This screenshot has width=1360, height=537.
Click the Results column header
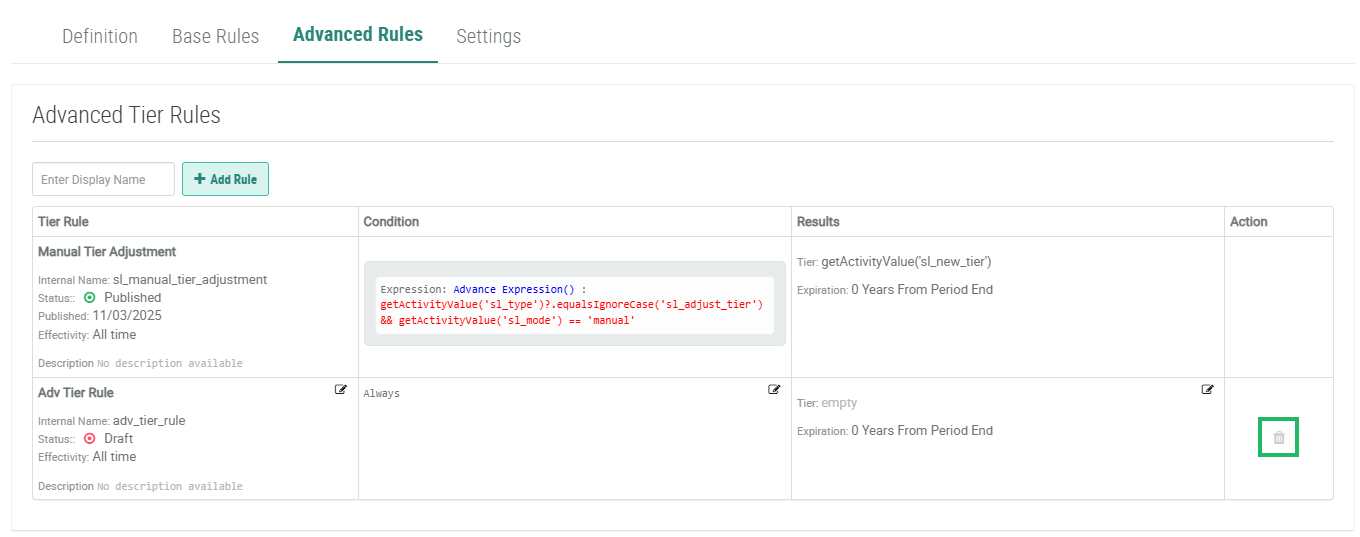point(818,222)
